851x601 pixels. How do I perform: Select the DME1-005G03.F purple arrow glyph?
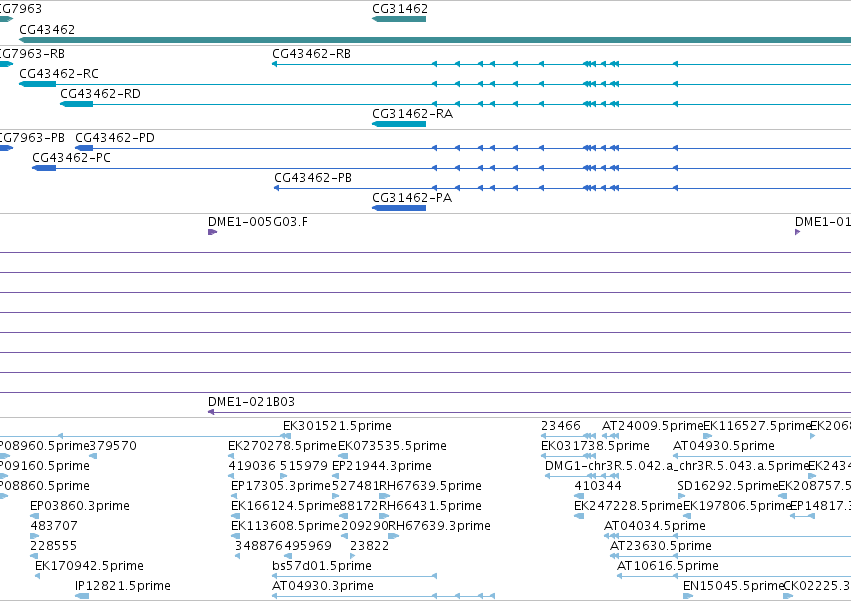tap(213, 232)
